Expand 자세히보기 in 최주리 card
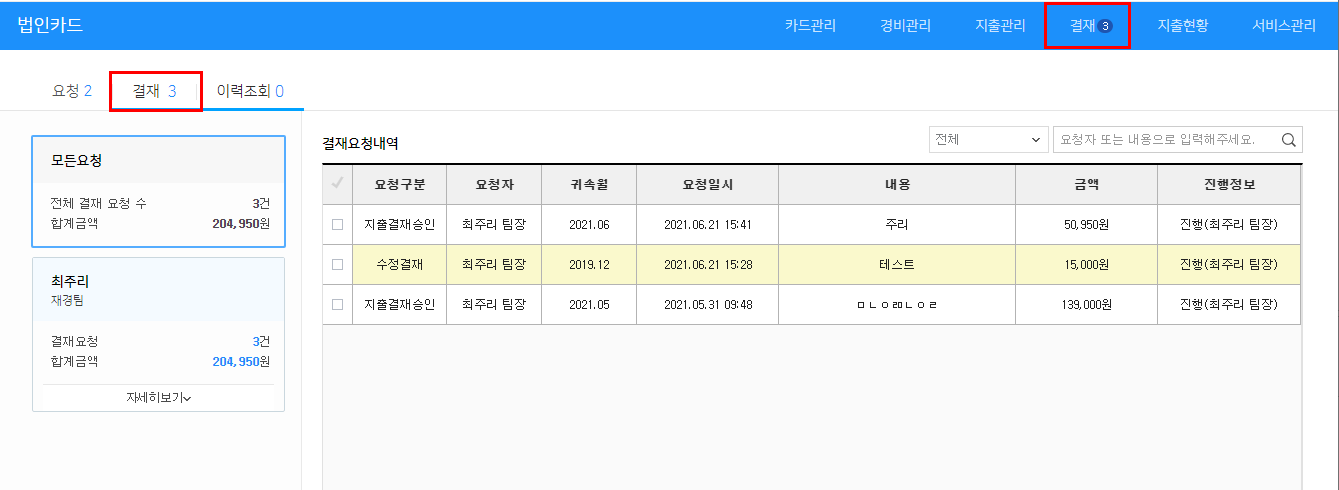Image resolution: width=1339 pixels, height=490 pixels. click(x=158, y=398)
